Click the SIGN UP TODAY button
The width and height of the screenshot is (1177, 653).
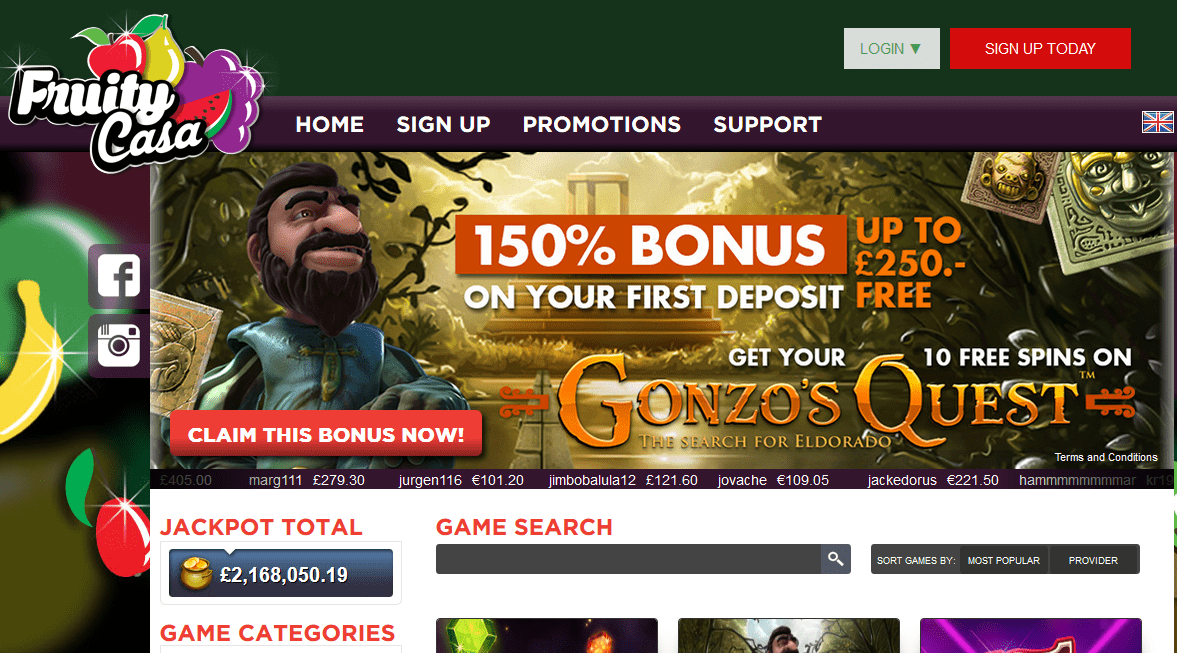pyautogui.click(x=1040, y=49)
